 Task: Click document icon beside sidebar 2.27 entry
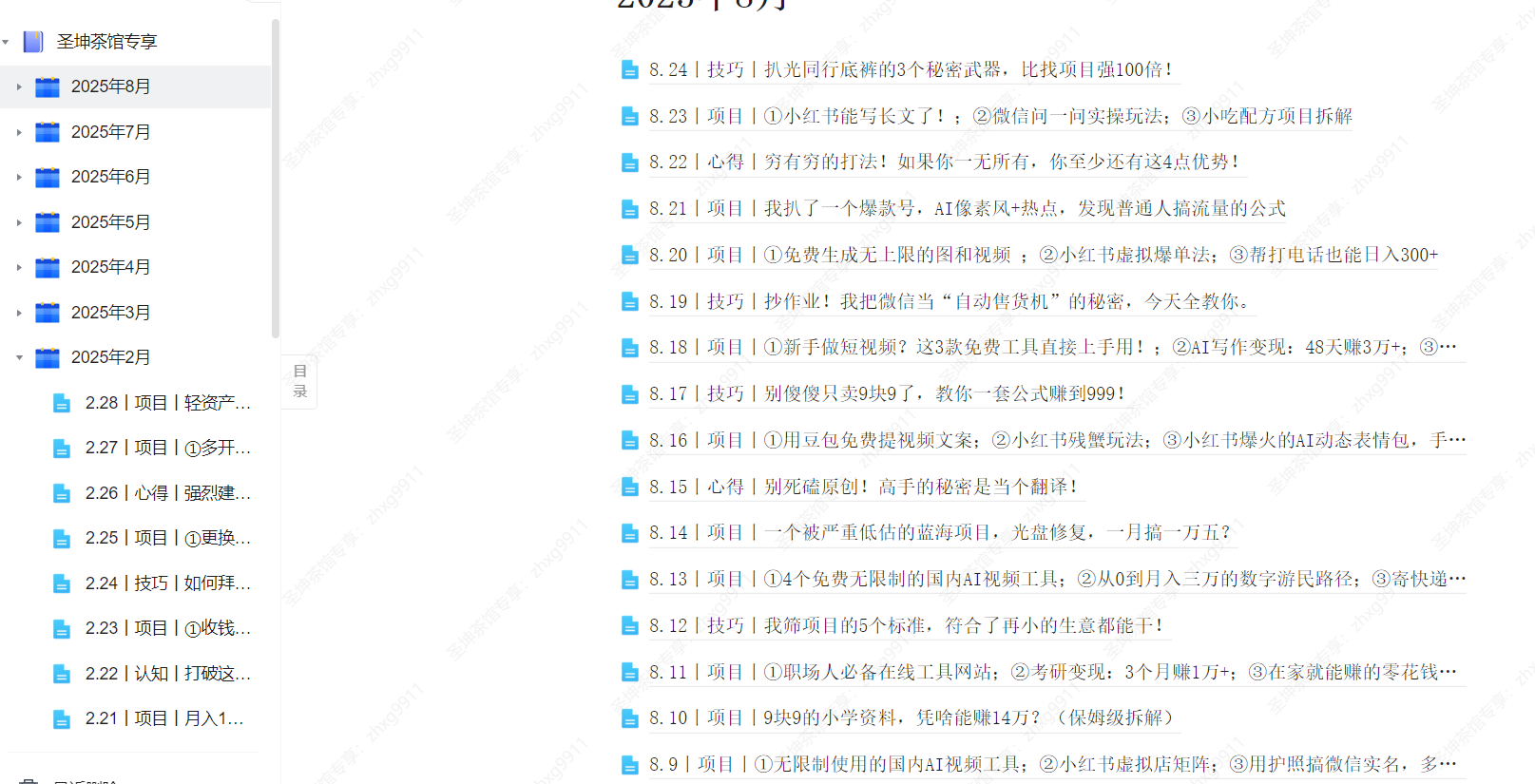pyautogui.click(x=62, y=448)
